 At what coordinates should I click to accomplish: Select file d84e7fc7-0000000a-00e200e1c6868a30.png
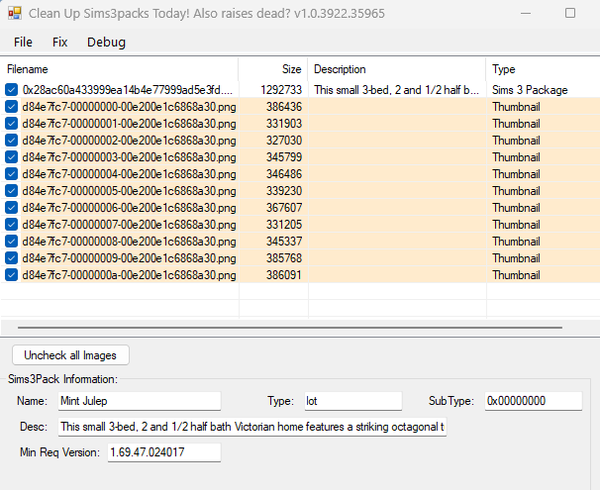pos(129,275)
